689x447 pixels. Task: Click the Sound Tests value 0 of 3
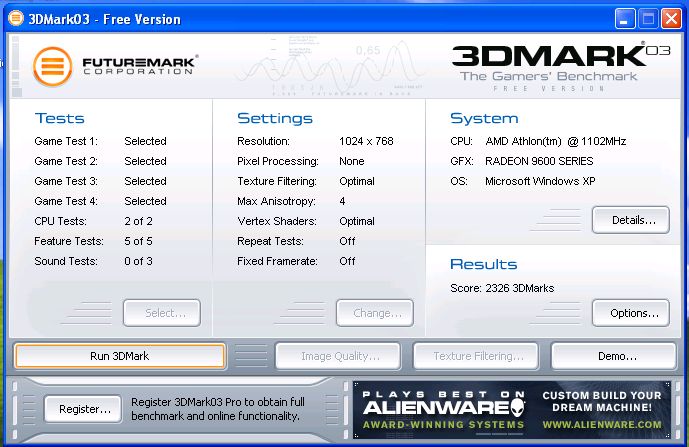138,261
